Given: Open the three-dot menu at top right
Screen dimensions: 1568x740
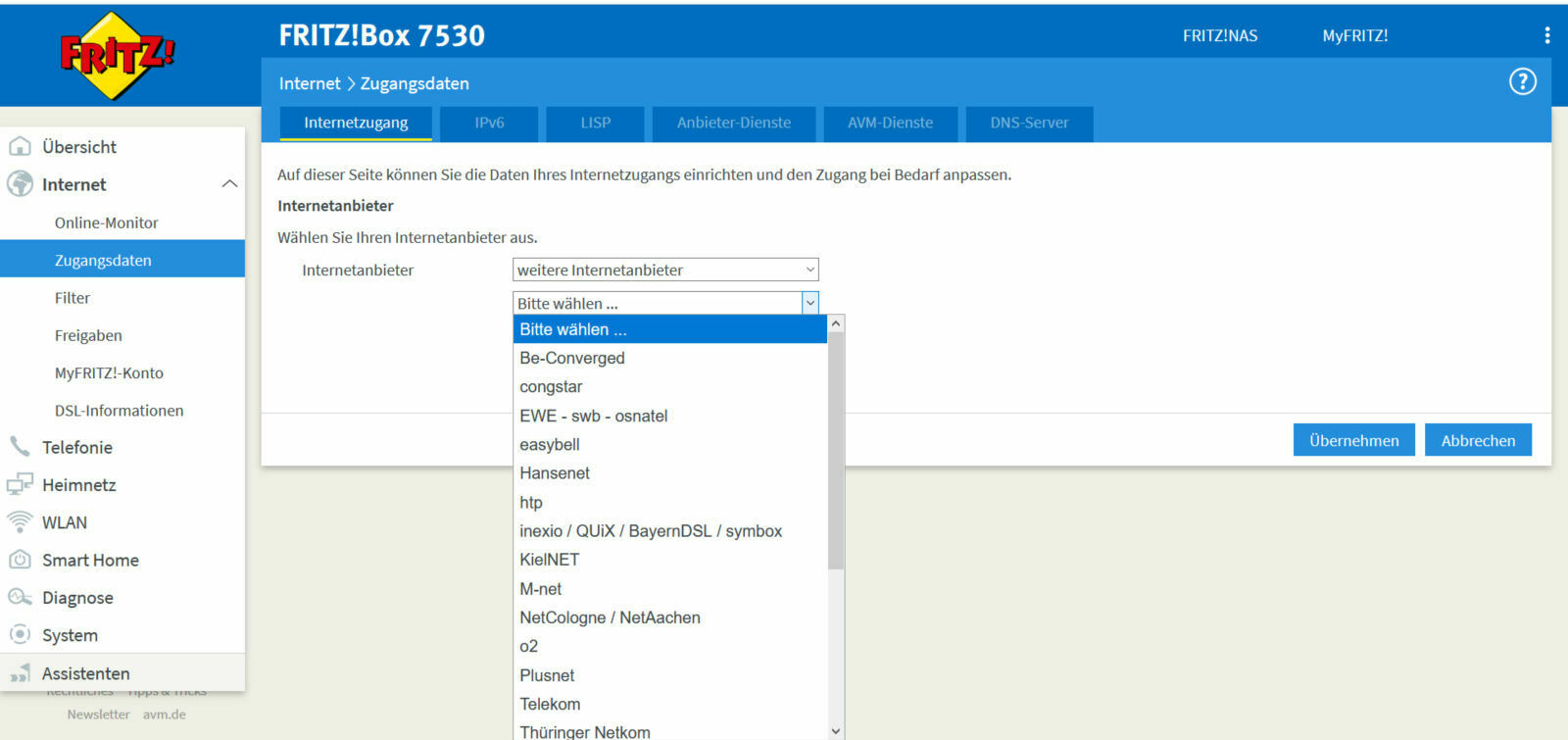Looking at the screenshot, I should click(x=1547, y=35).
